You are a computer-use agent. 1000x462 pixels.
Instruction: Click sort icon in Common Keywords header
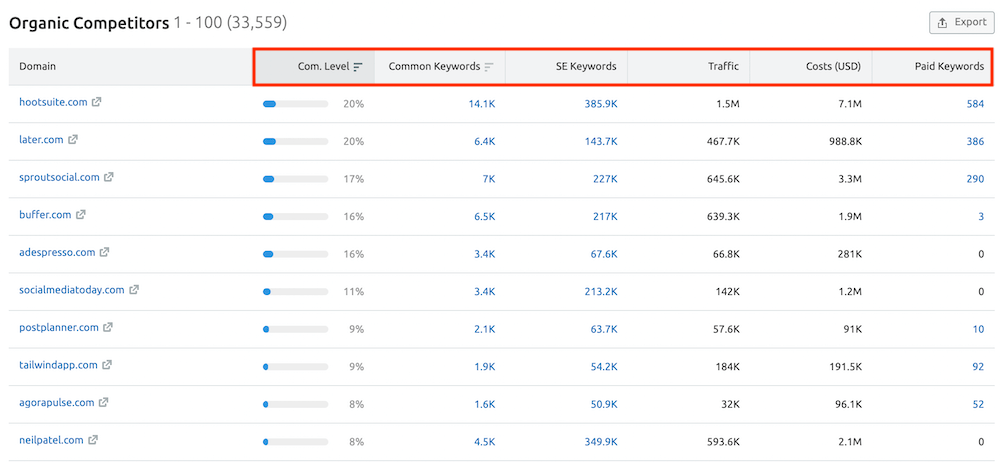pyautogui.click(x=489, y=67)
